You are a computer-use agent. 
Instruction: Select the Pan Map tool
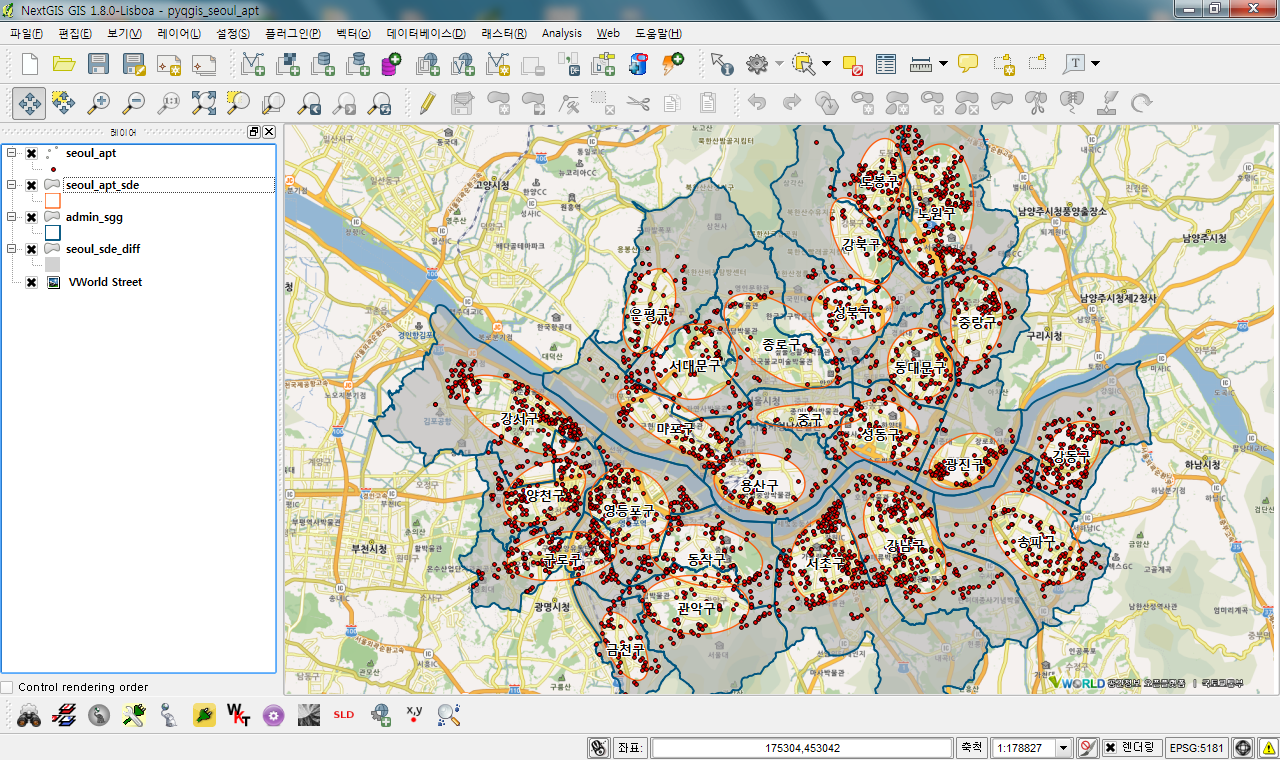pyautogui.click(x=29, y=102)
